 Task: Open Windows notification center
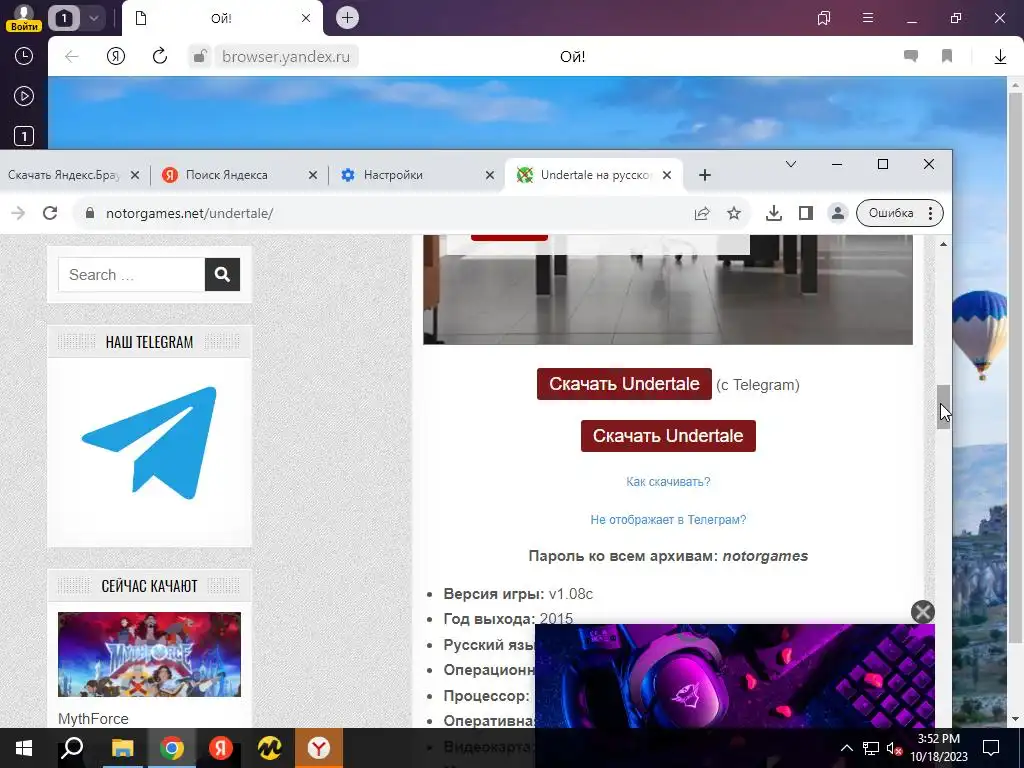click(x=991, y=748)
